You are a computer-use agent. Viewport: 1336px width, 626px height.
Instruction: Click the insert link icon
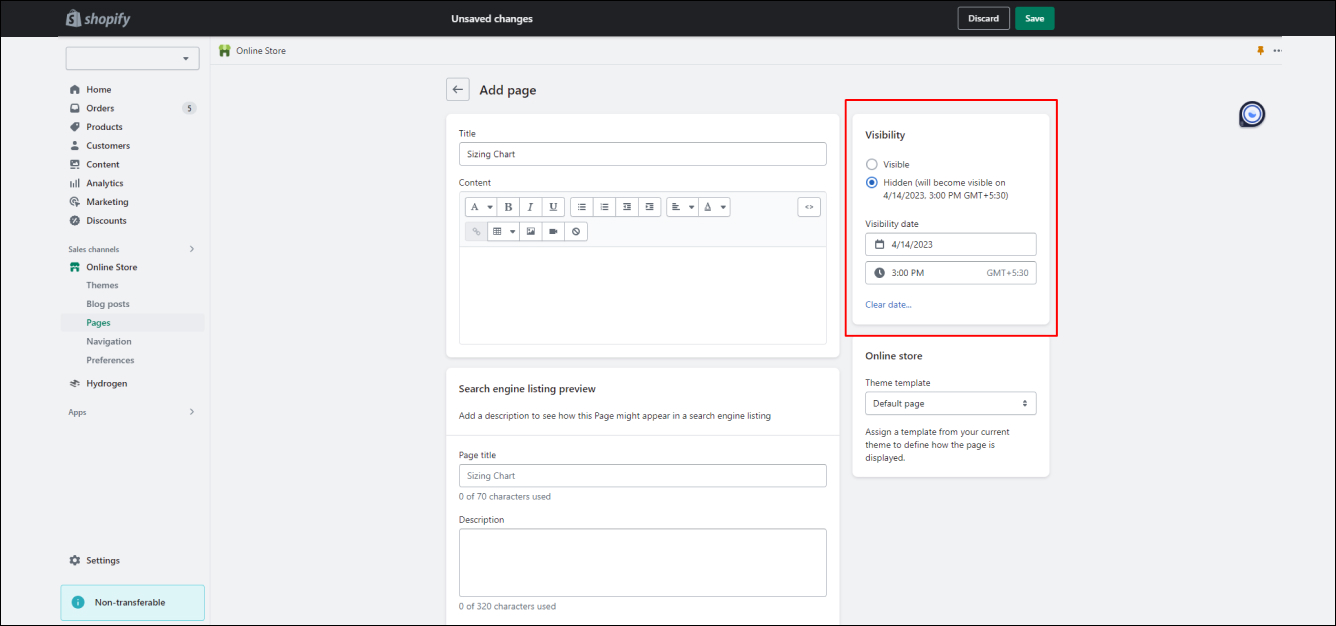click(476, 231)
